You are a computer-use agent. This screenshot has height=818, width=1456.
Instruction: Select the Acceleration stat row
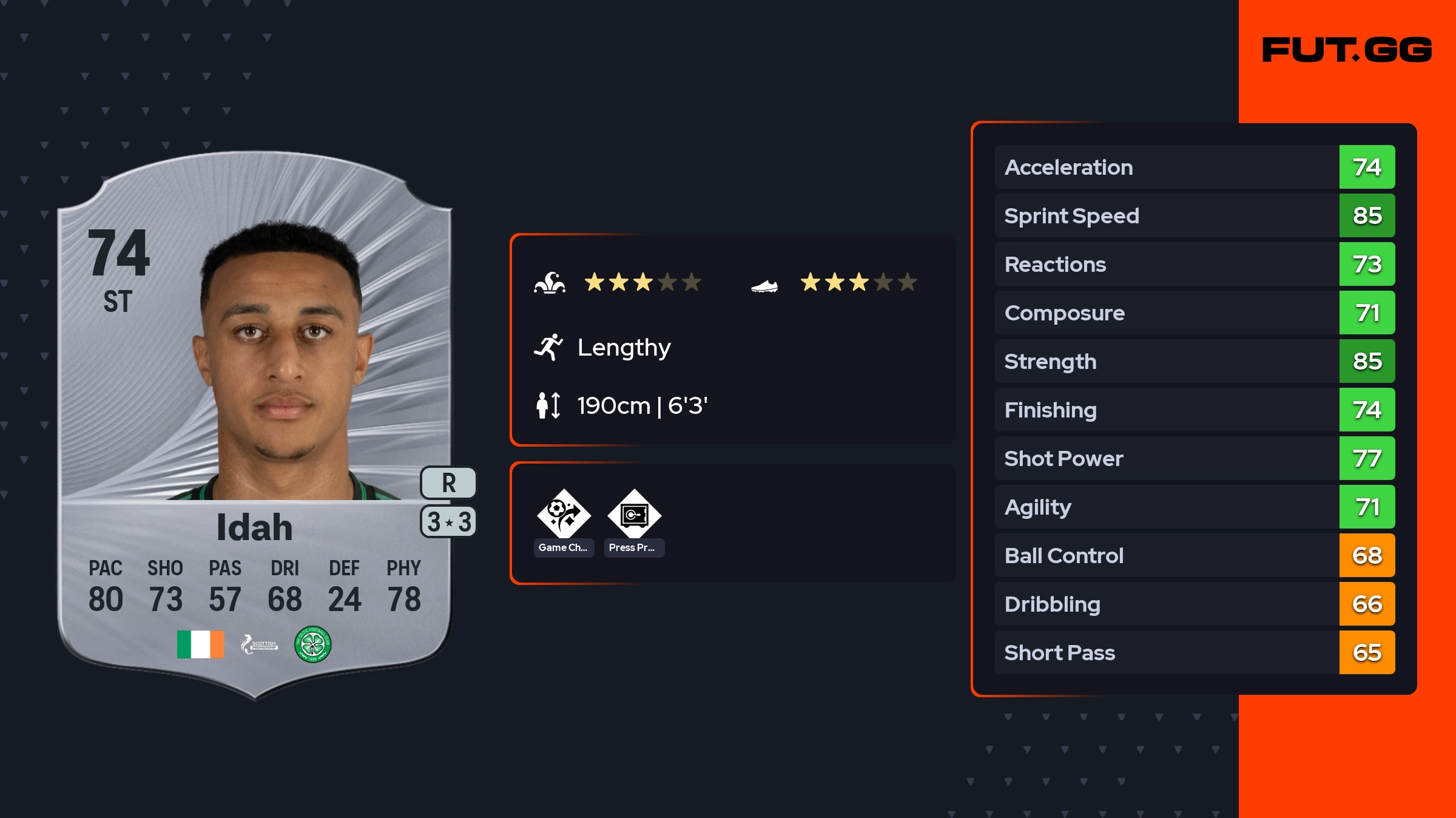click(1165, 167)
